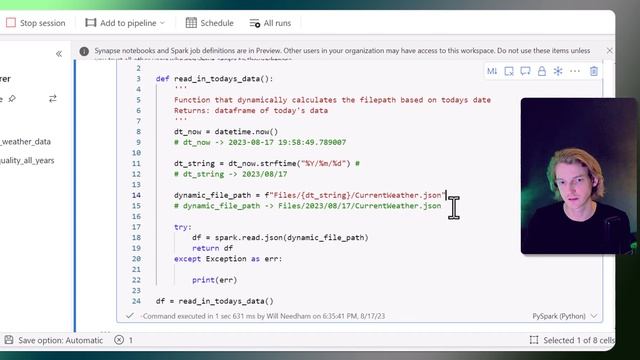Image resolution: width=640 pixels, height=360 pixels.
Task: Switch lakehouse with the swap arrows icon
Action: 53,98
